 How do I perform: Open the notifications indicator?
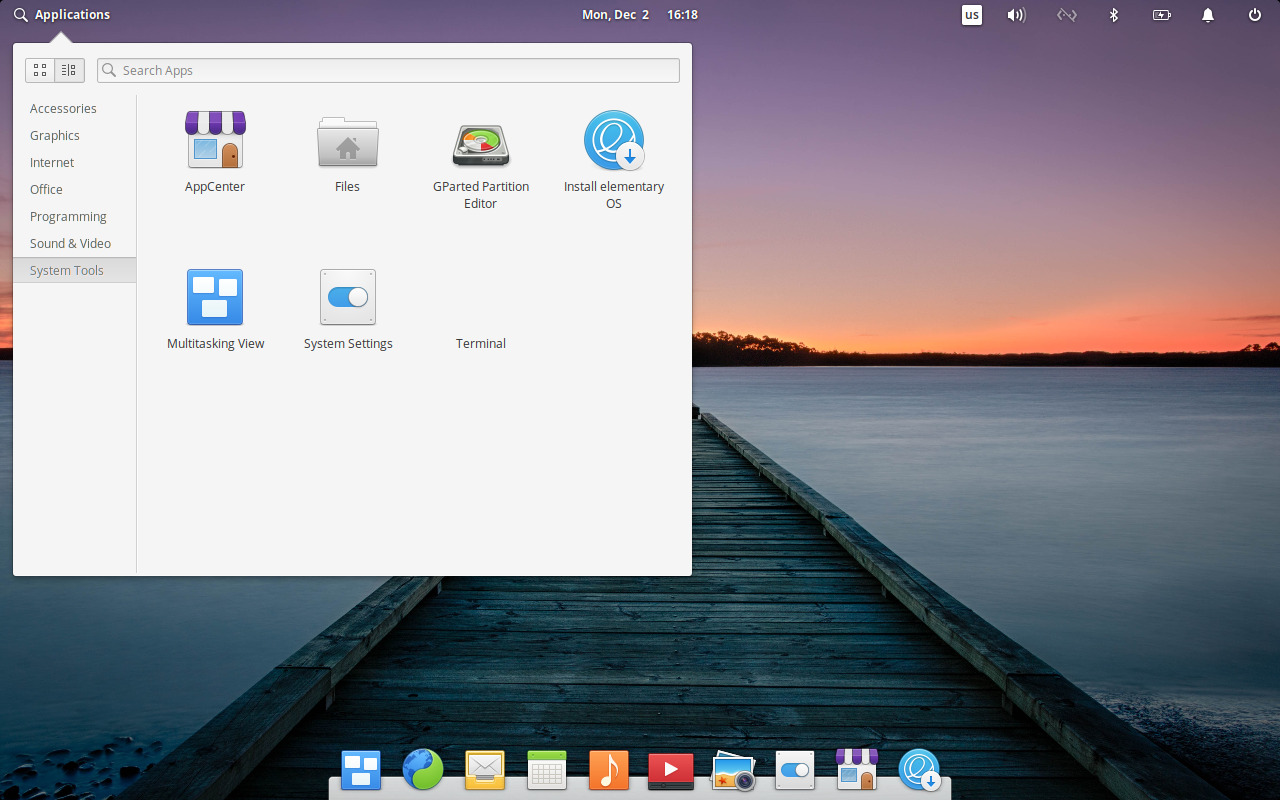tap(1207, 15)
